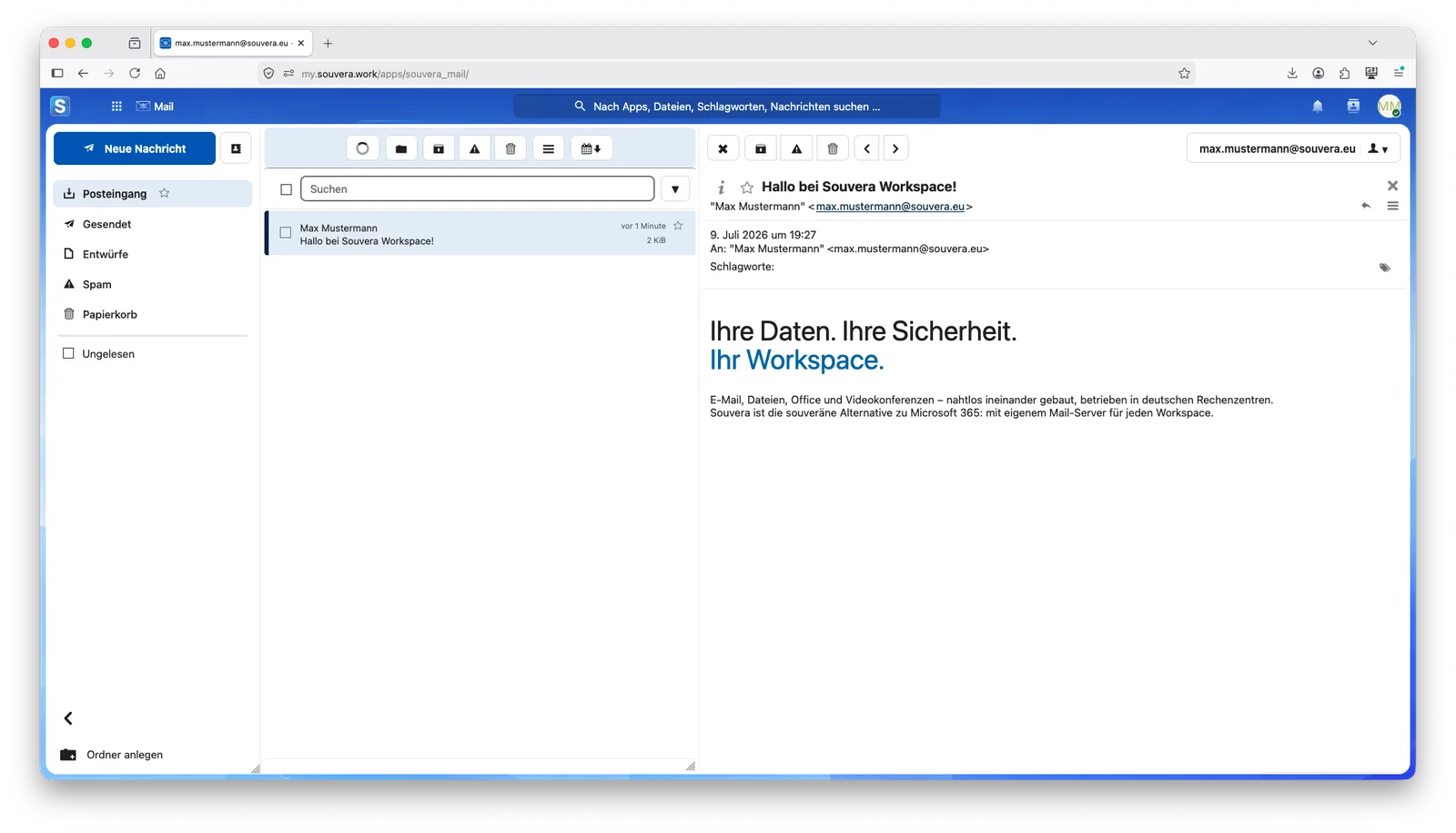This screenshot has height=833, width=1456.
Task: Open the contacts button next to Neue Nachricht
Action: click(x=236, y=148)
